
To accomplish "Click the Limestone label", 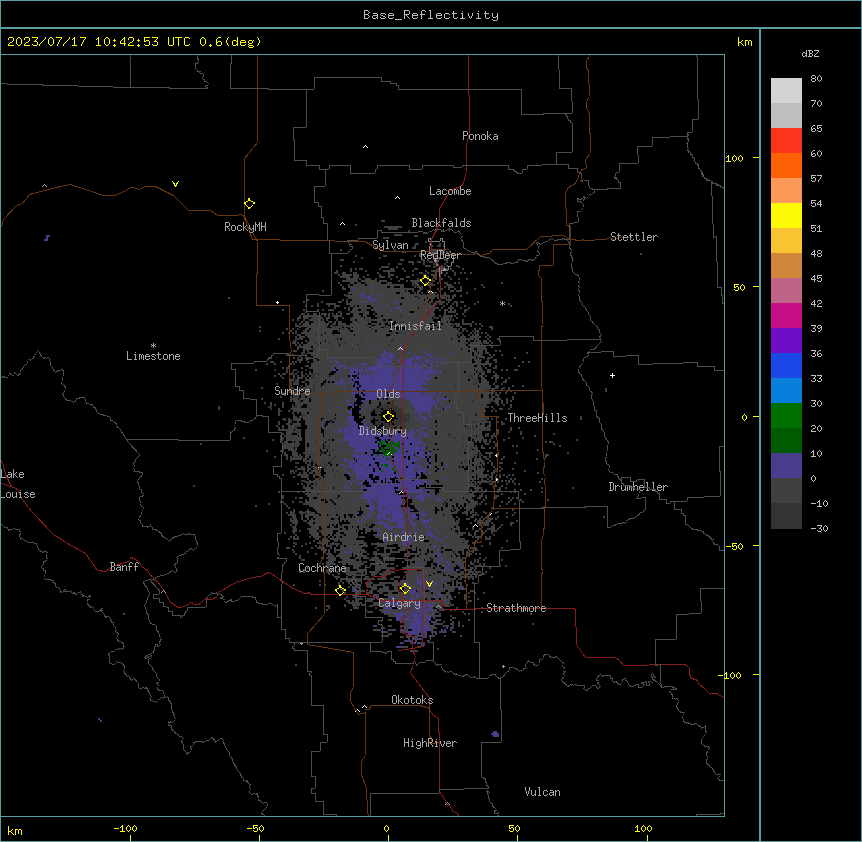I will click(153, 356).
